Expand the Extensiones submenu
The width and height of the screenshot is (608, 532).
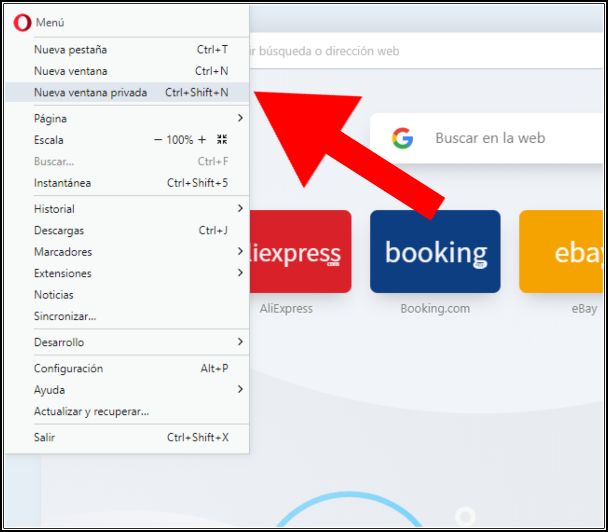pyautogui.click(x=127, y=273)
